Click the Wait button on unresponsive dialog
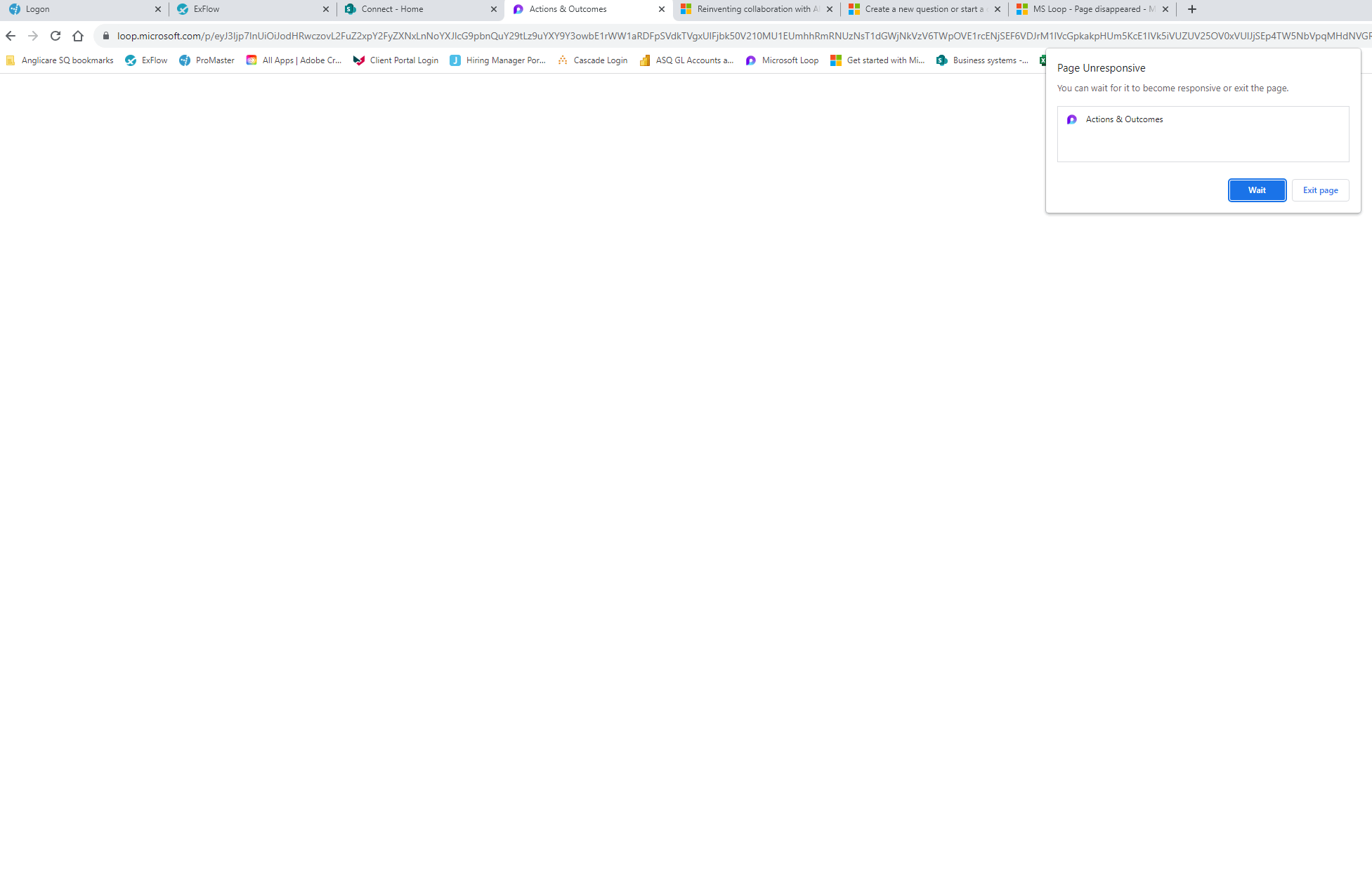The width and height of the screenshot is (1372, 884). (x=1257, y=190)
